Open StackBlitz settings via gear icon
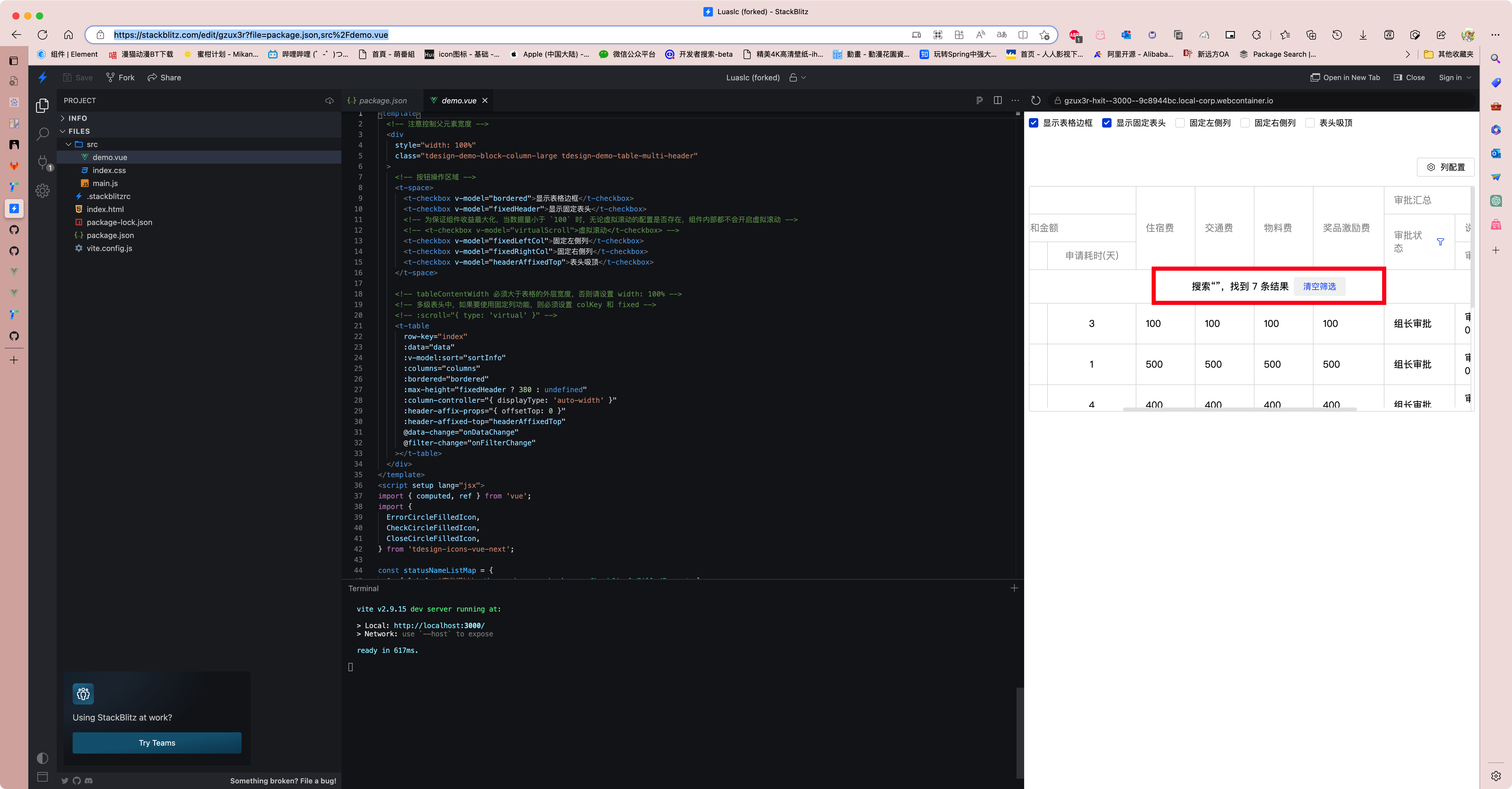The image size is (1512, 789). coord(42,190)
